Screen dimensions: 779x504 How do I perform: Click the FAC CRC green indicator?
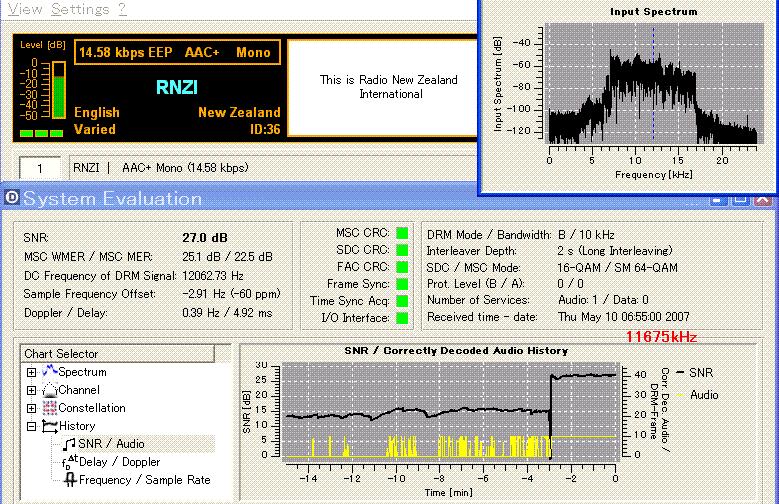coord(402,267)
